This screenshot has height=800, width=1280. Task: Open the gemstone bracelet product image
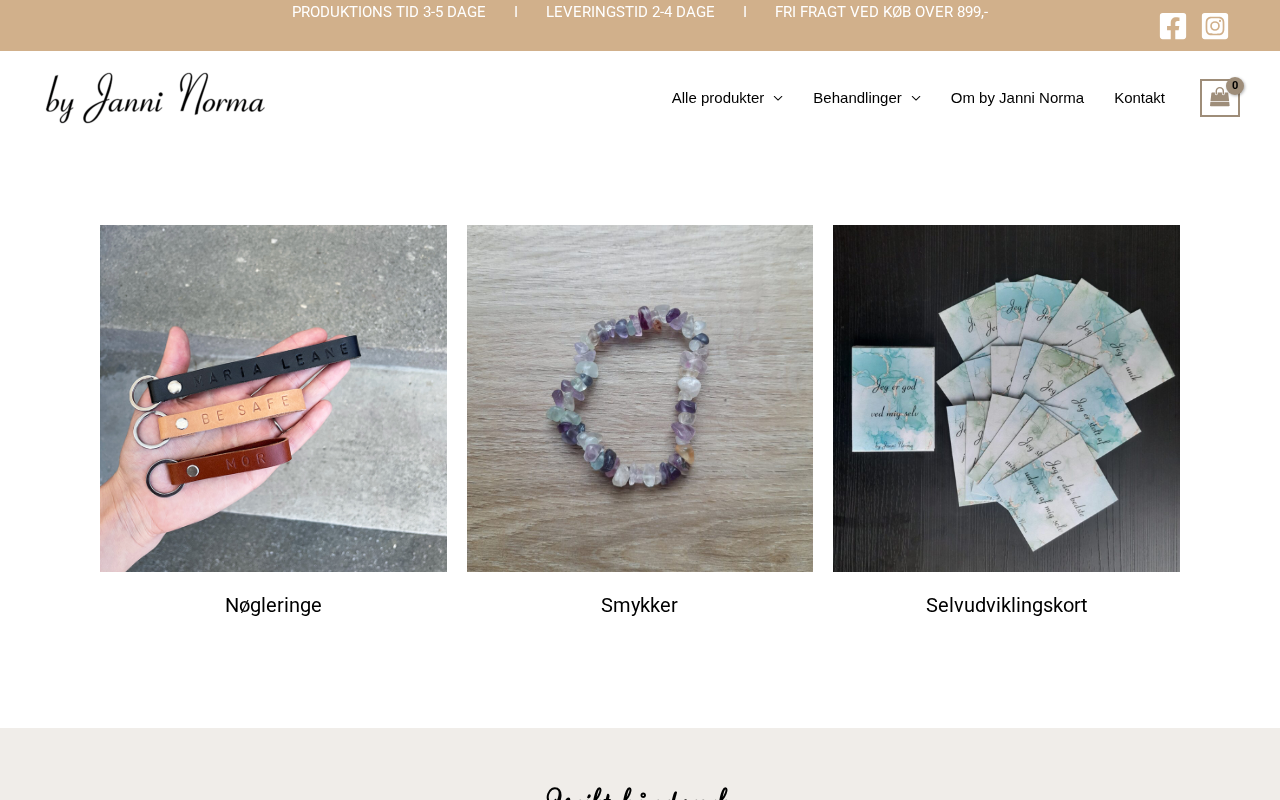(x=640, y=398)
